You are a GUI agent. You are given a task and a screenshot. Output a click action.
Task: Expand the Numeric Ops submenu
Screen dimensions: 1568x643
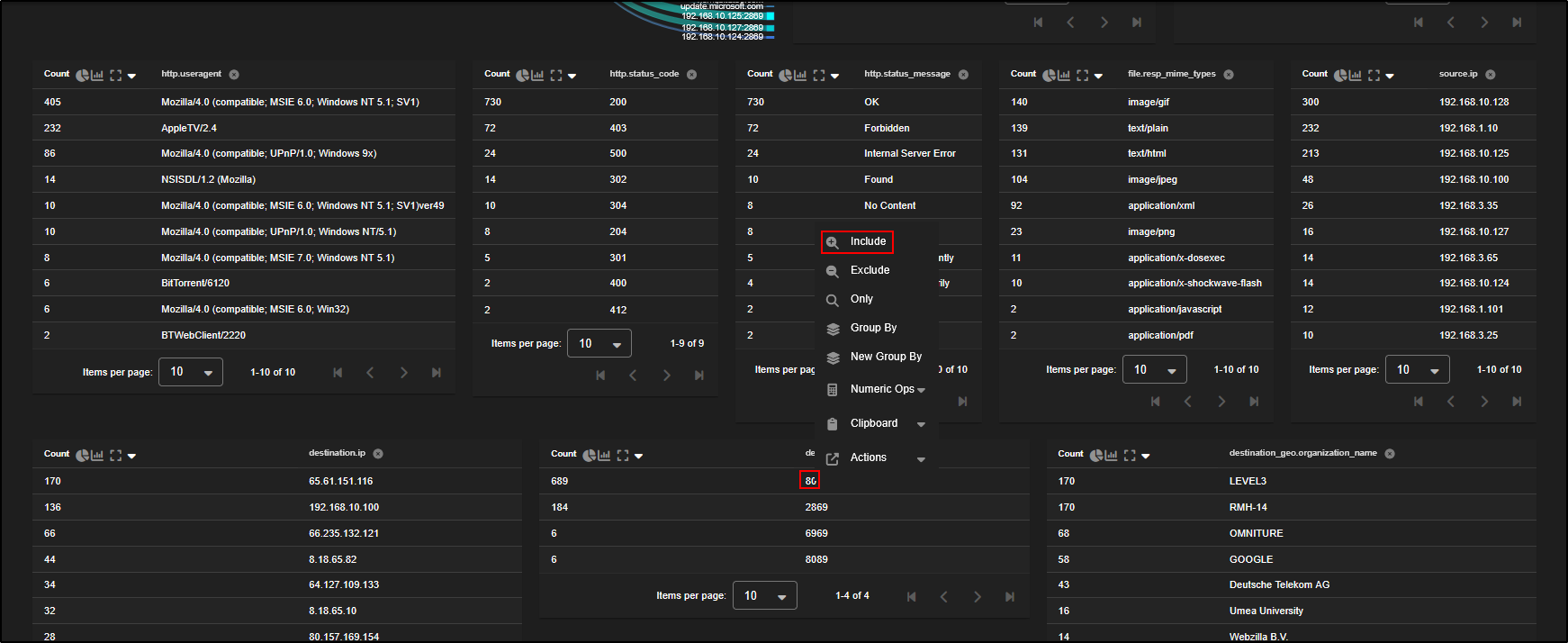[921, 390]
